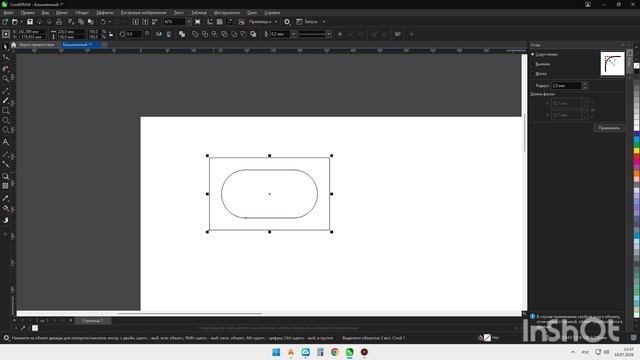Click the magenta swatch in color palette
The width and height of the screenshot is (640, 360).
point(636,162)
